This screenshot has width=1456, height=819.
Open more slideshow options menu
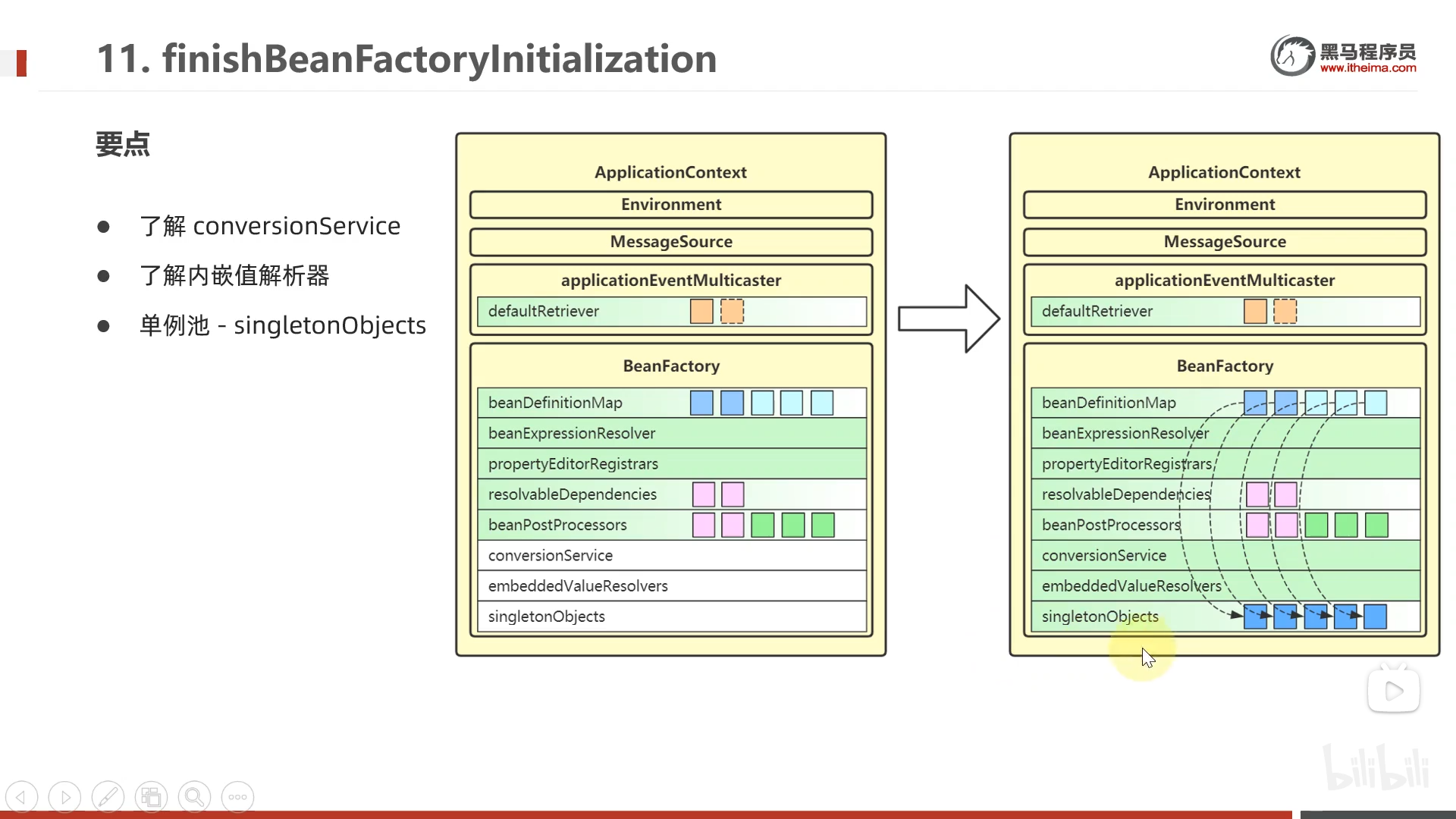coord(237,797)
